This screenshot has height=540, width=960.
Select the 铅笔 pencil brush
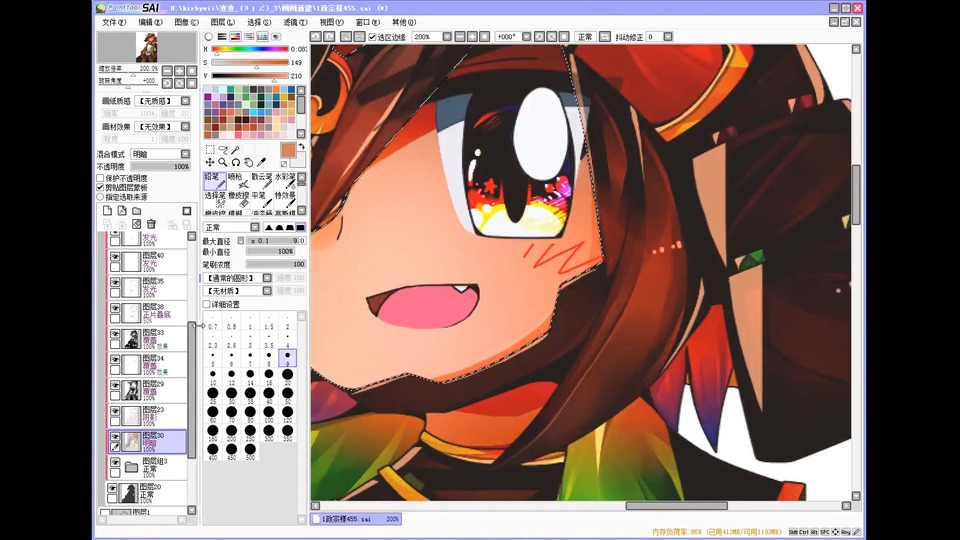[x=215, y=180]
